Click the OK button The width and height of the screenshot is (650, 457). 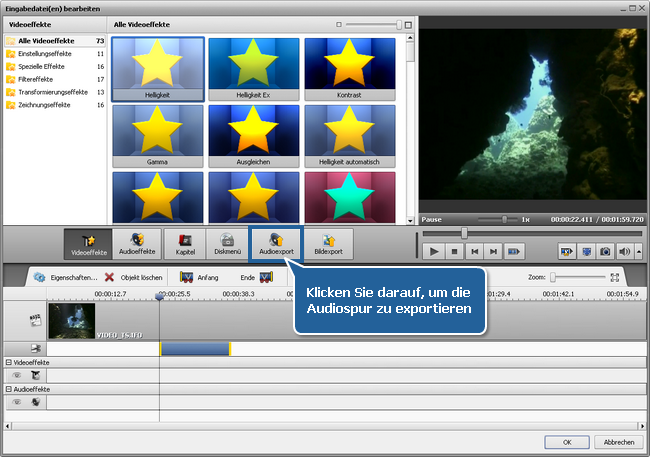(566, 441)
